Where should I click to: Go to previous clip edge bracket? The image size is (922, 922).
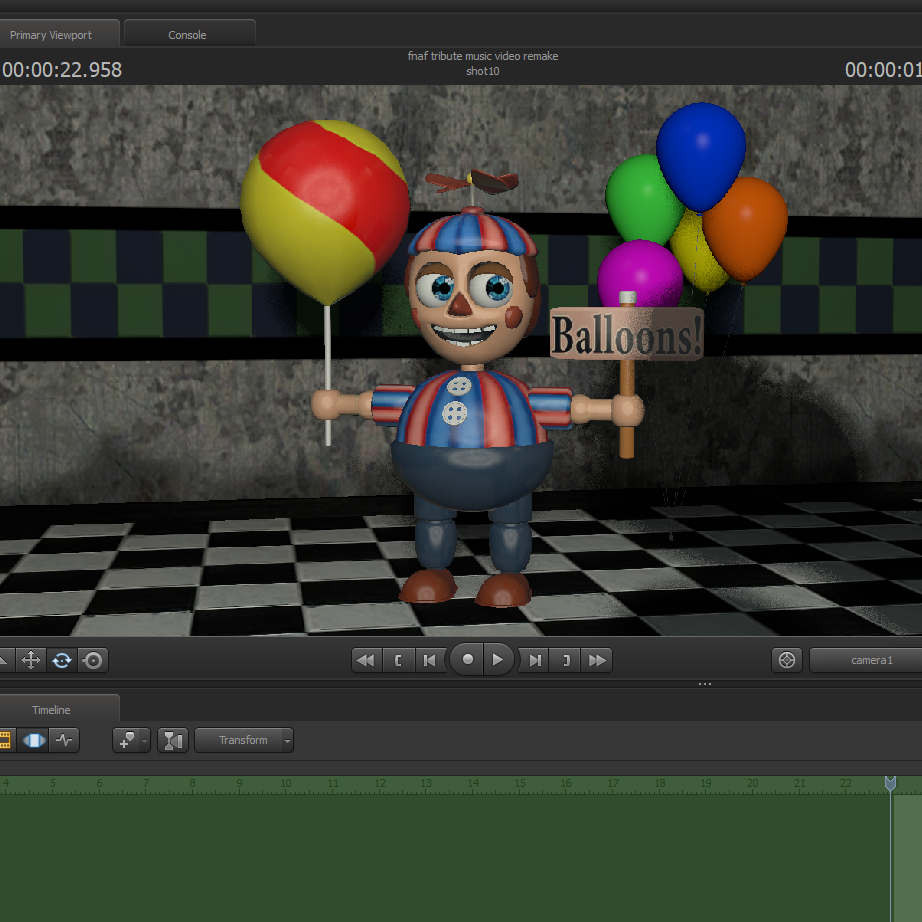pyautogui.click(x=399, y=660)
